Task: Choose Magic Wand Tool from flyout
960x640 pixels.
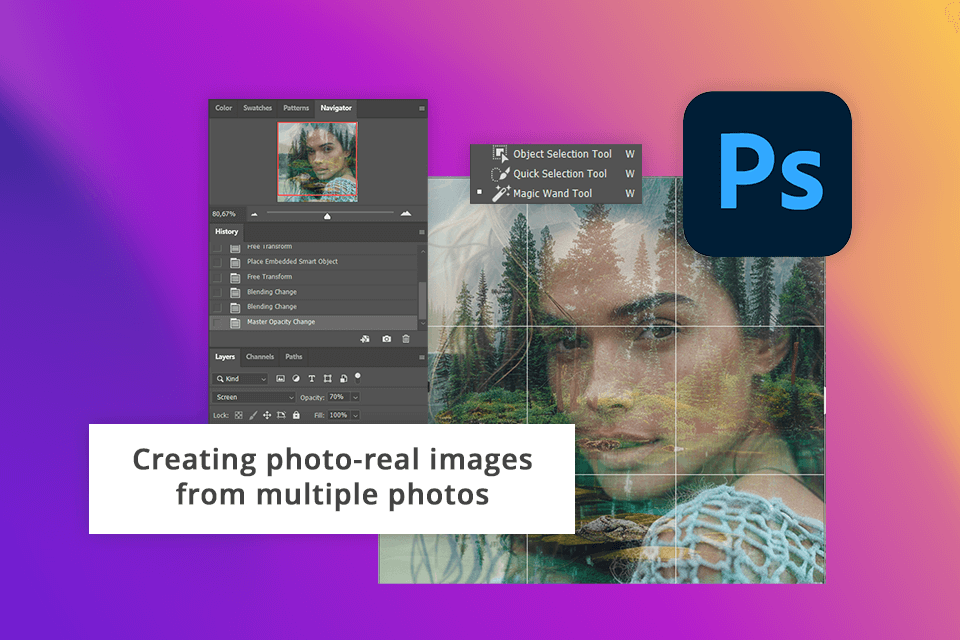Action: point(556,194)
